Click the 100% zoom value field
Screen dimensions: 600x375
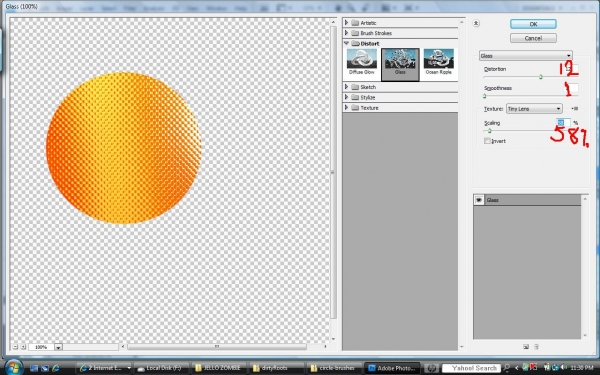41,347
